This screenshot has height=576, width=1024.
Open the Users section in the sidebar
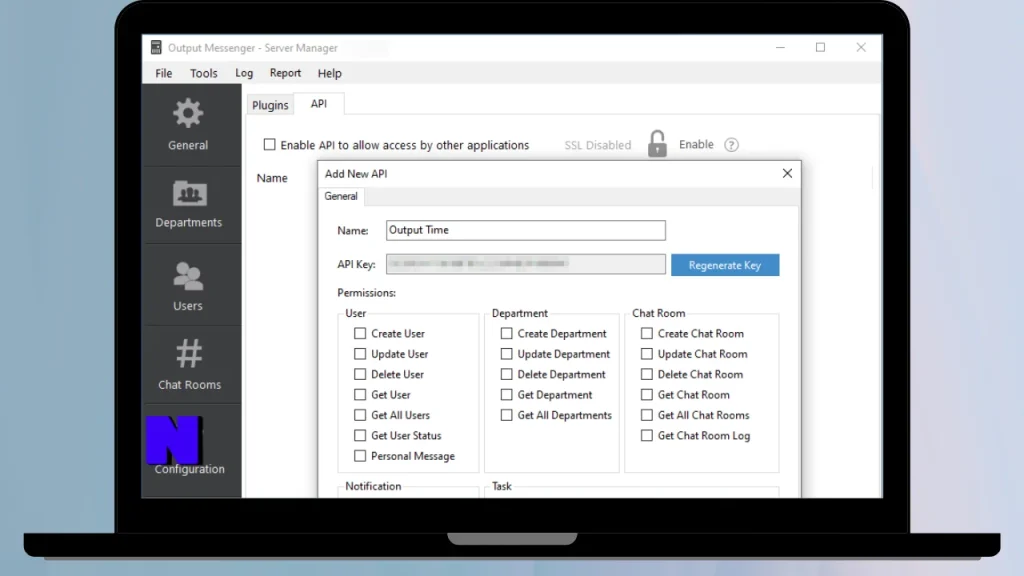(x=188, y=286)
